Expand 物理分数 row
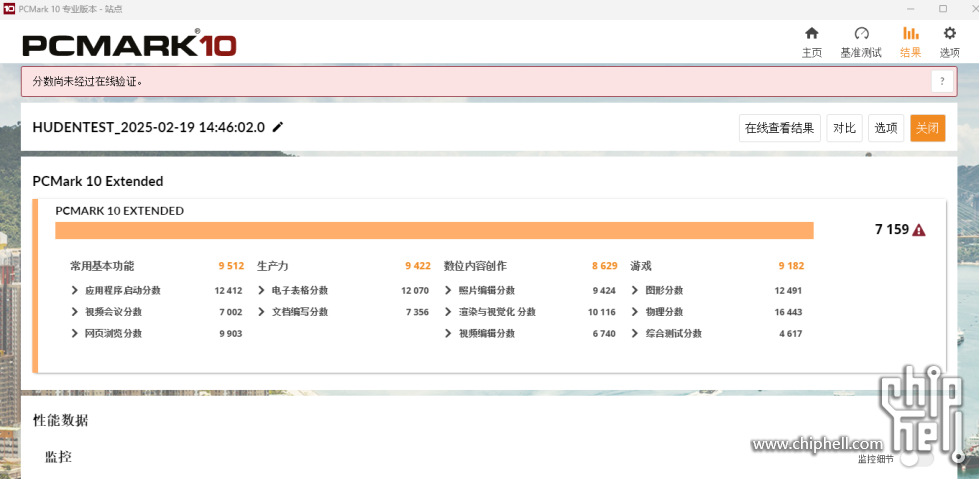 click(635, 312)
